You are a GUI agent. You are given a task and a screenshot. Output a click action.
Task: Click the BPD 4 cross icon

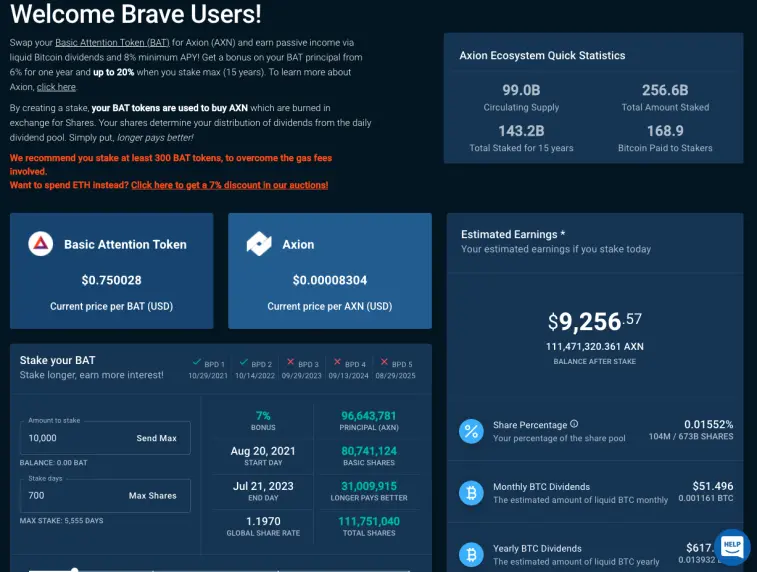337,362
